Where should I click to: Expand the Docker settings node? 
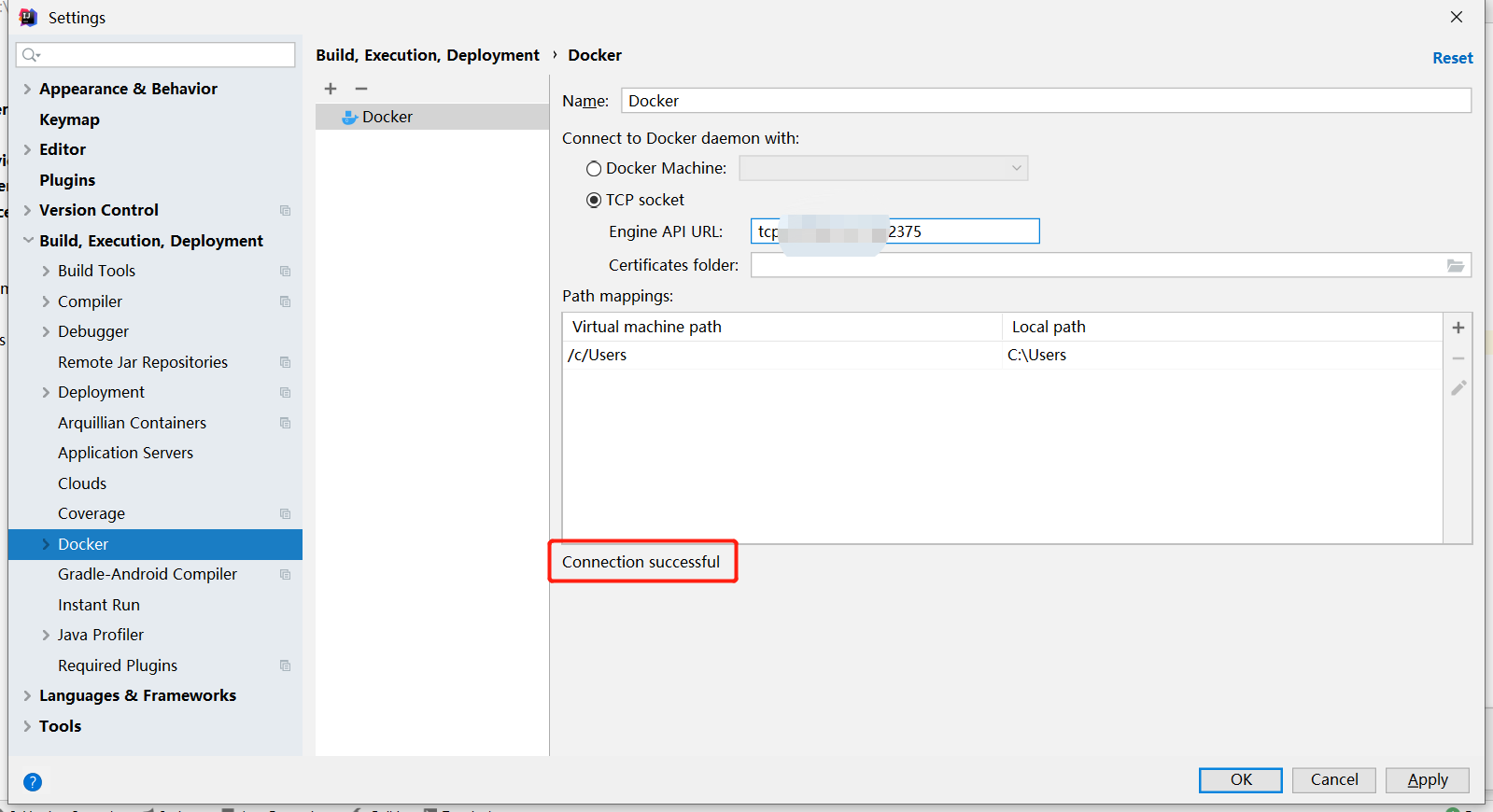46,544
